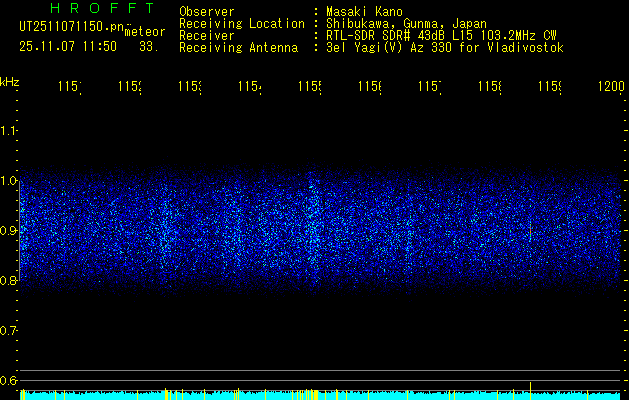
Task: Select observer name Masaki Kano
Action: tap(364, 12)
